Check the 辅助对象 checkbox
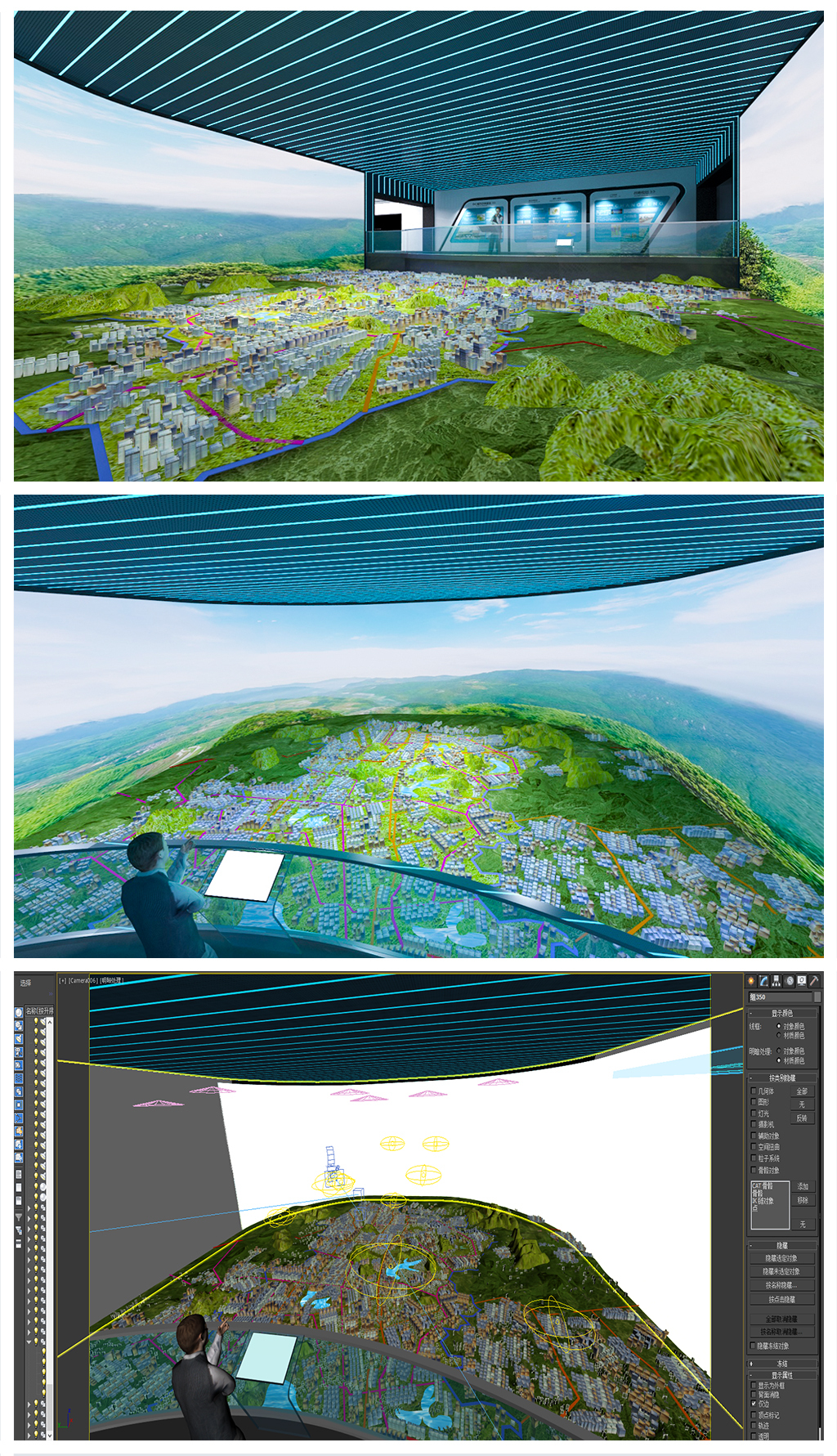 click(x=754, y=1136)
